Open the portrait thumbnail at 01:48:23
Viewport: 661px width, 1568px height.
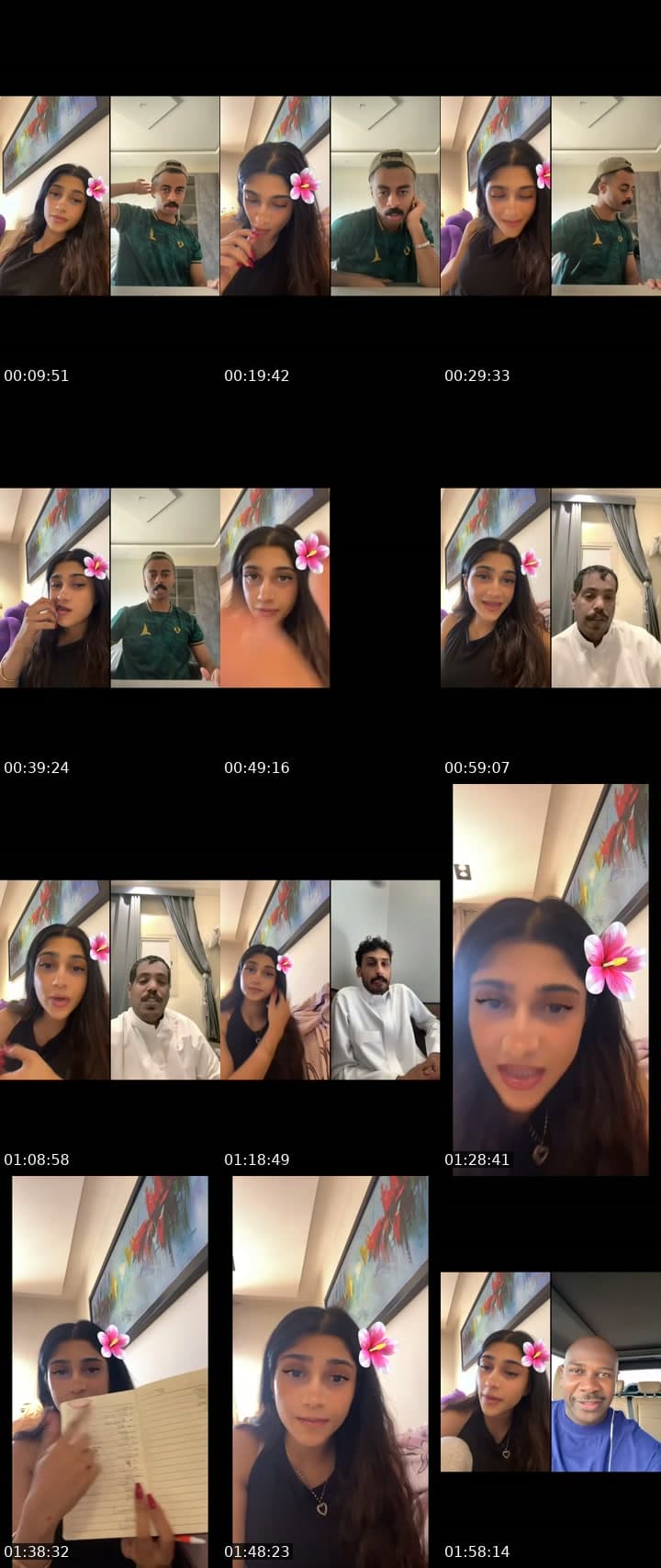point(330,1372)
